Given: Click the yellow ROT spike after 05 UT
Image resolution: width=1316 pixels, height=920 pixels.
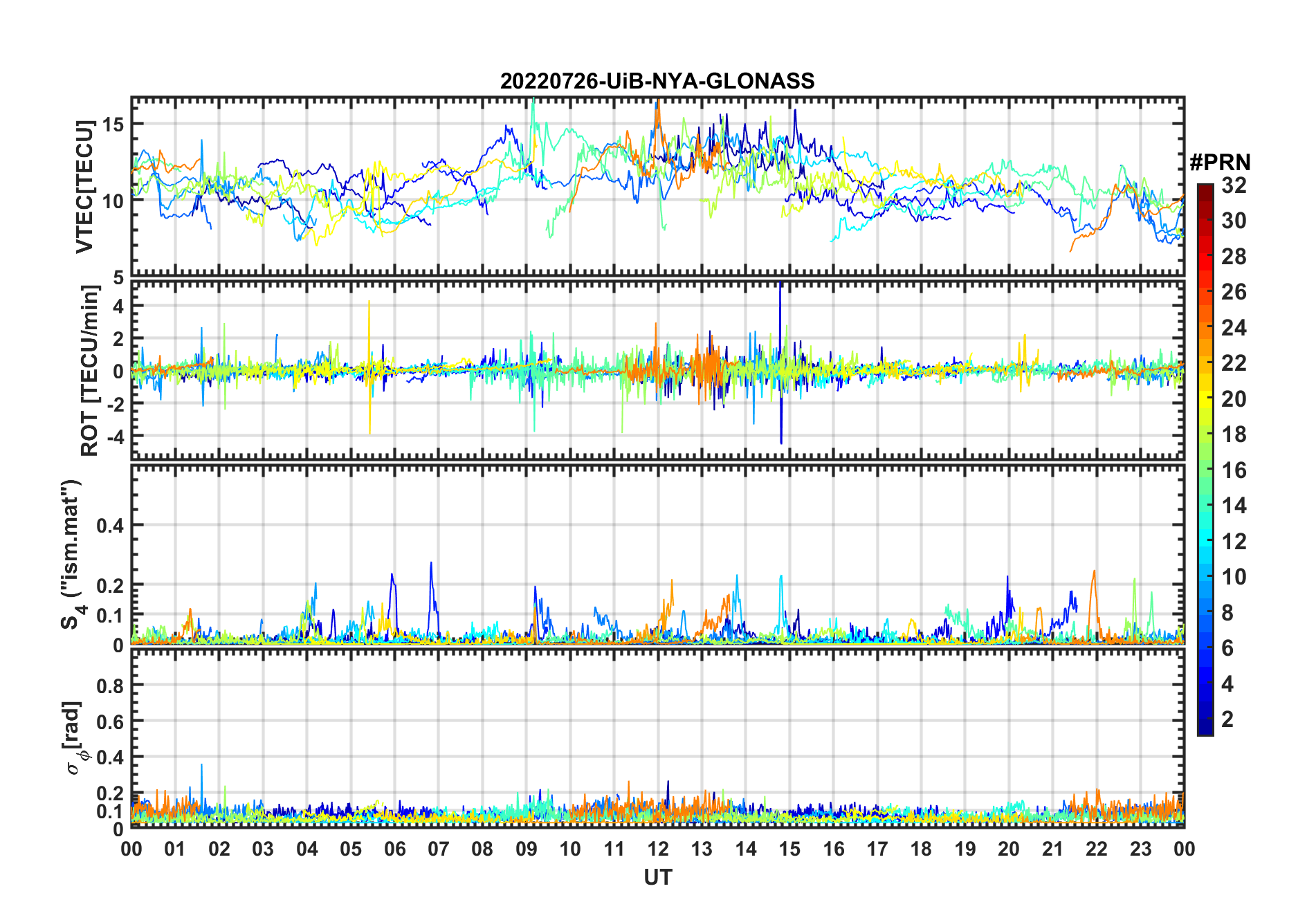Looking at the screenshot, I should (369, 367).
